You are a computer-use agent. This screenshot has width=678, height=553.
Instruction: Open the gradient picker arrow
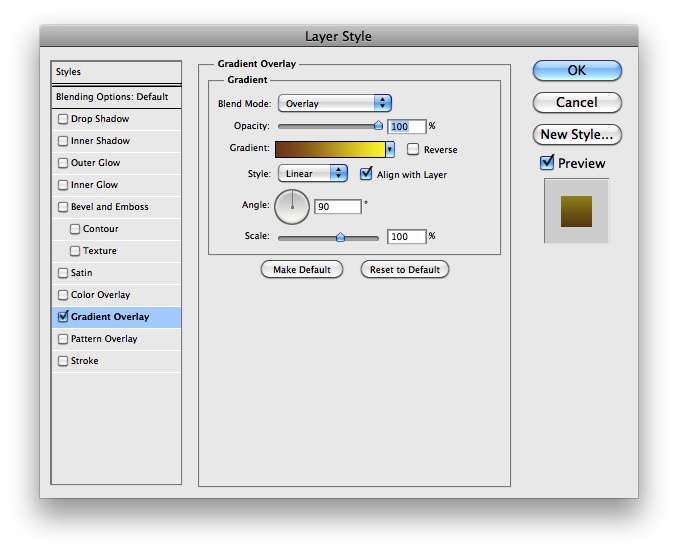[x=390, y=150]
